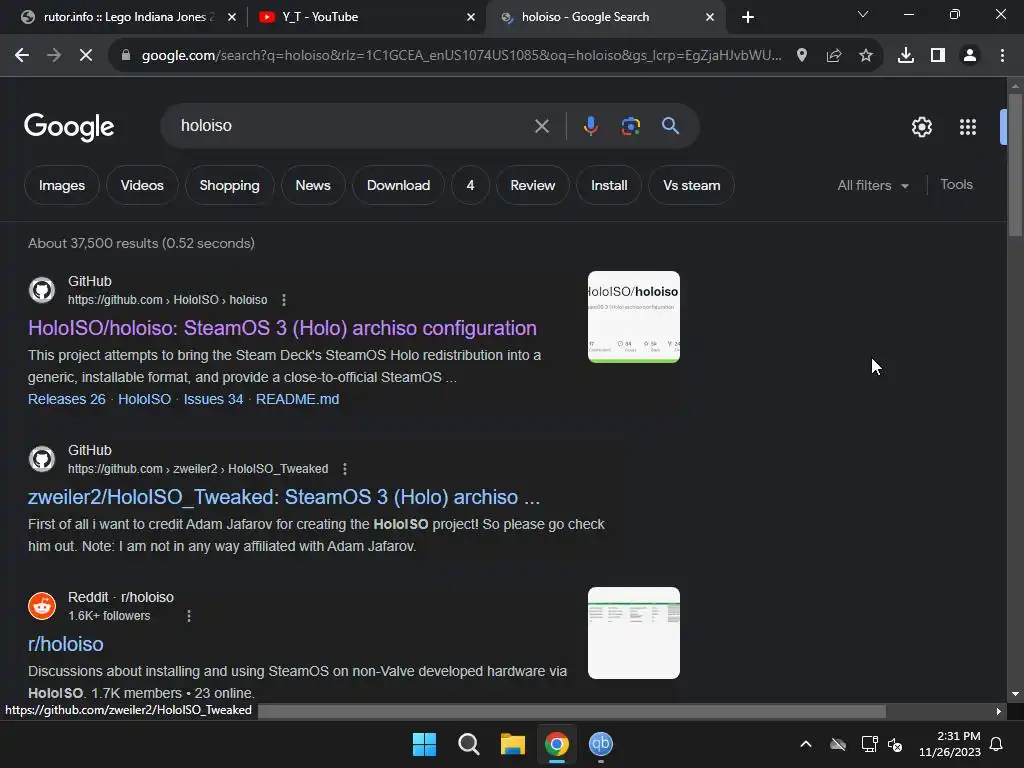
Task: Select the Download suggestion chip
Action: point(398,185)
